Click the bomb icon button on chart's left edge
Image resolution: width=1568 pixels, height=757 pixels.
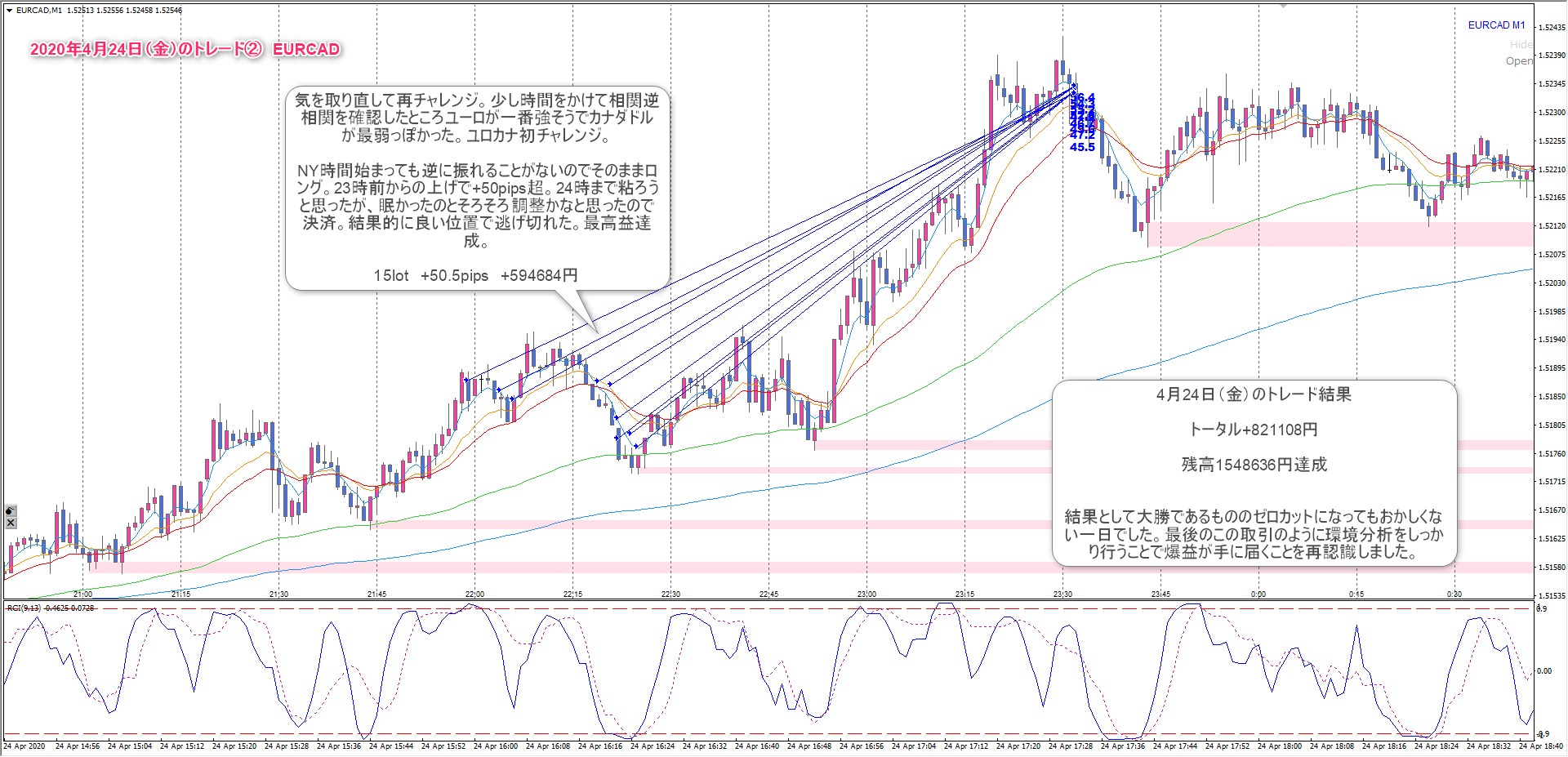coord(11,510)
